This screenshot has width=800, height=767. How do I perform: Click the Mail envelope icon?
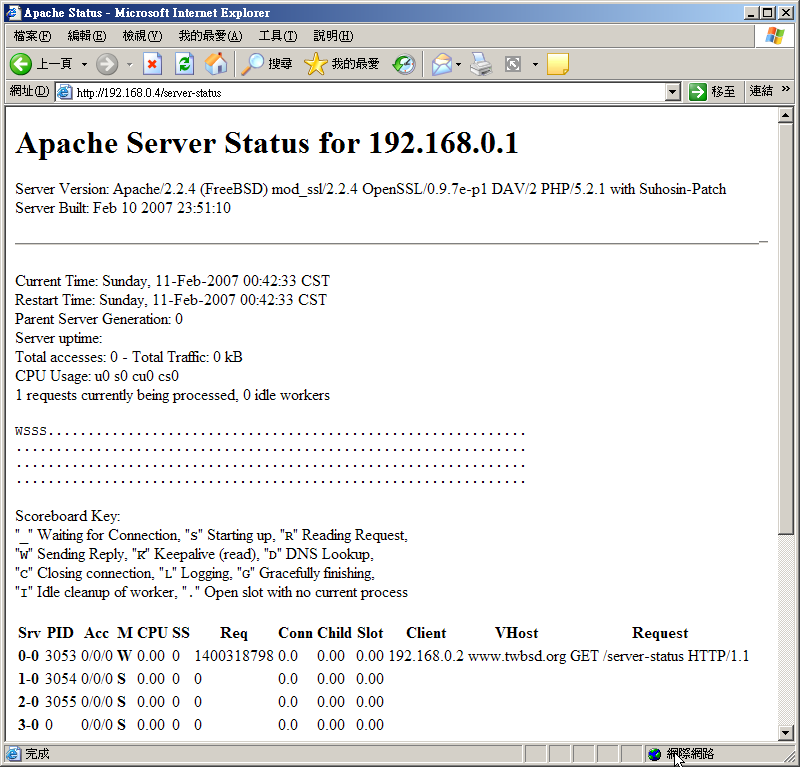coord(441,64)
